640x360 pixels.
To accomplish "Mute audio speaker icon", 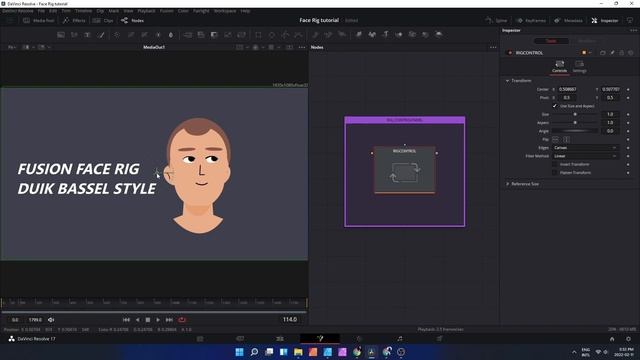I will (x=51, y=320).
